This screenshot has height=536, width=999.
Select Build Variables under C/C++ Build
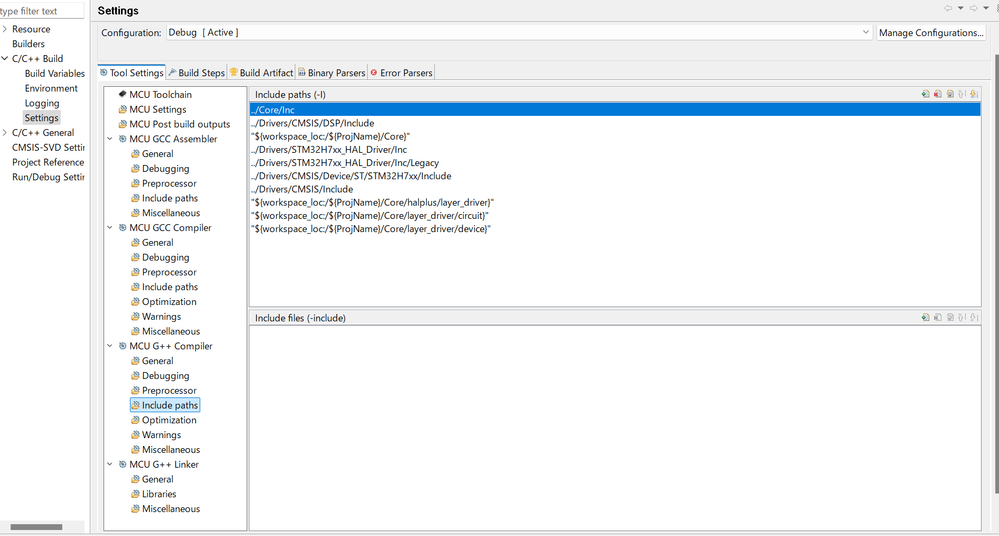pyautogui.click(x=54, y=73)
